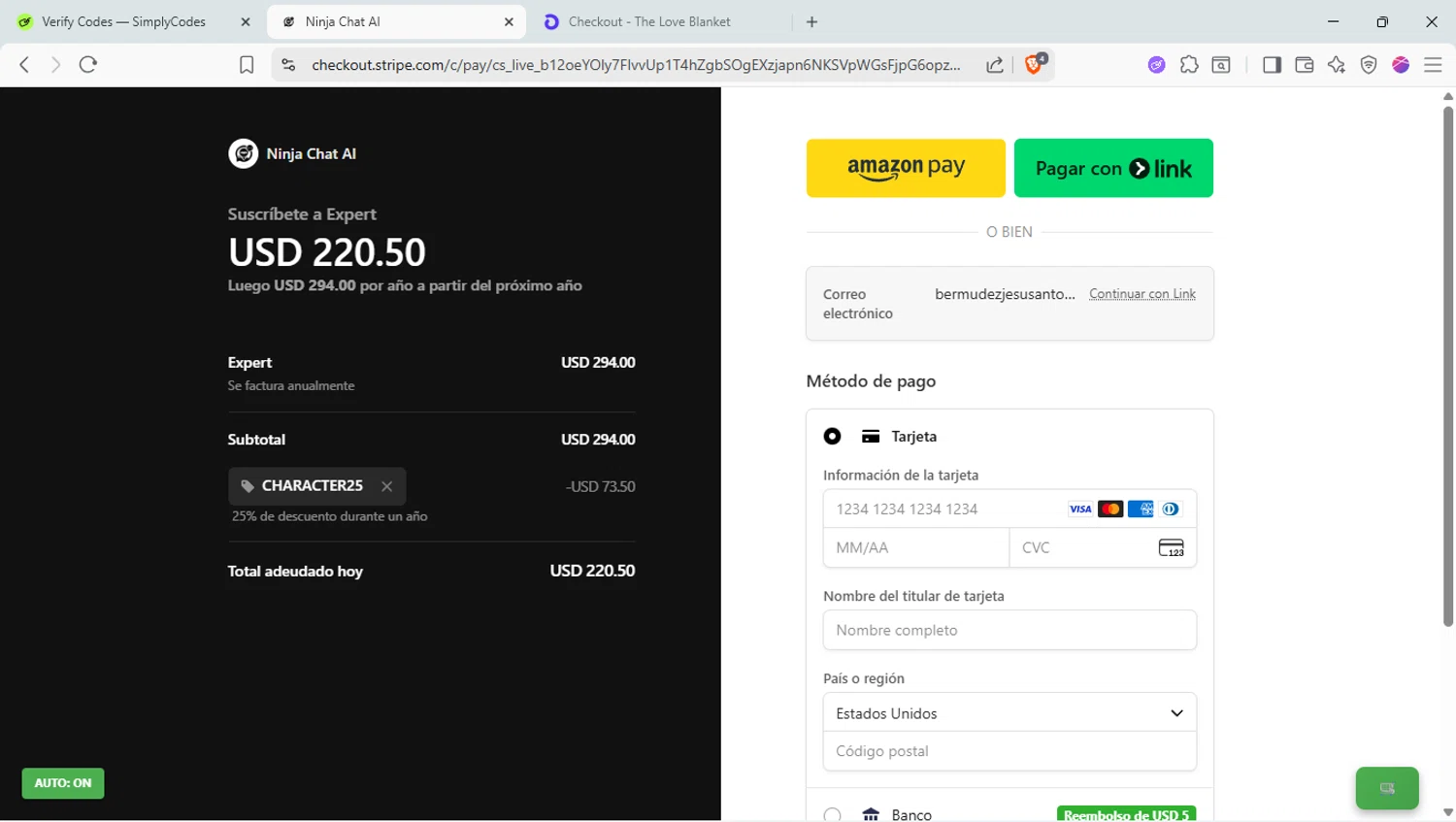Click the Código postal field
This screenshot has width=1456, height=822.
pyautogui.click(x=1009, y=751)
